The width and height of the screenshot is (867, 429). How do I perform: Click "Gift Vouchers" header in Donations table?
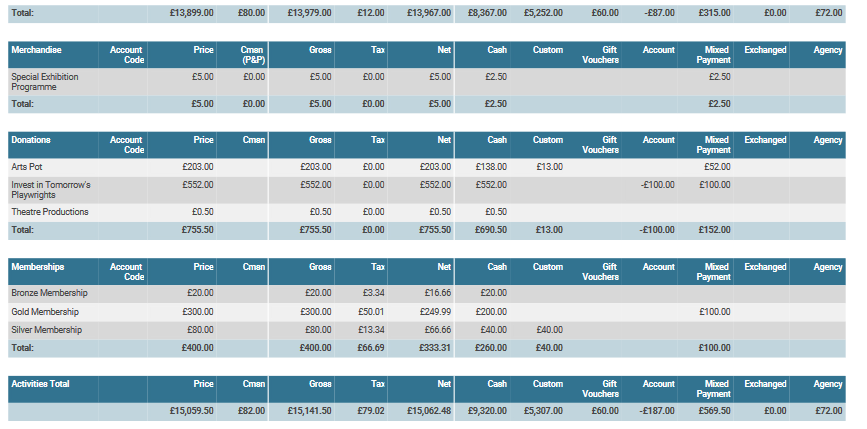pos(600,145)
